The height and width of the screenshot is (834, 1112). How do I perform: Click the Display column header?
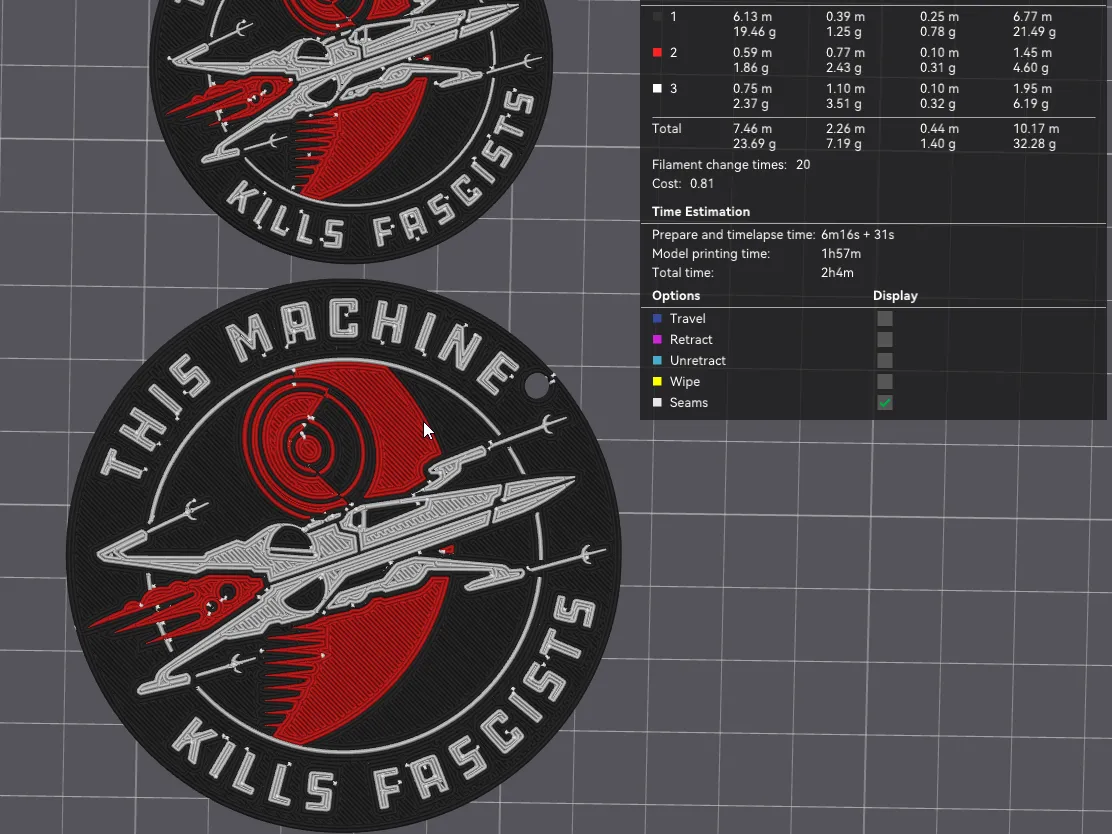click(895, 296)
